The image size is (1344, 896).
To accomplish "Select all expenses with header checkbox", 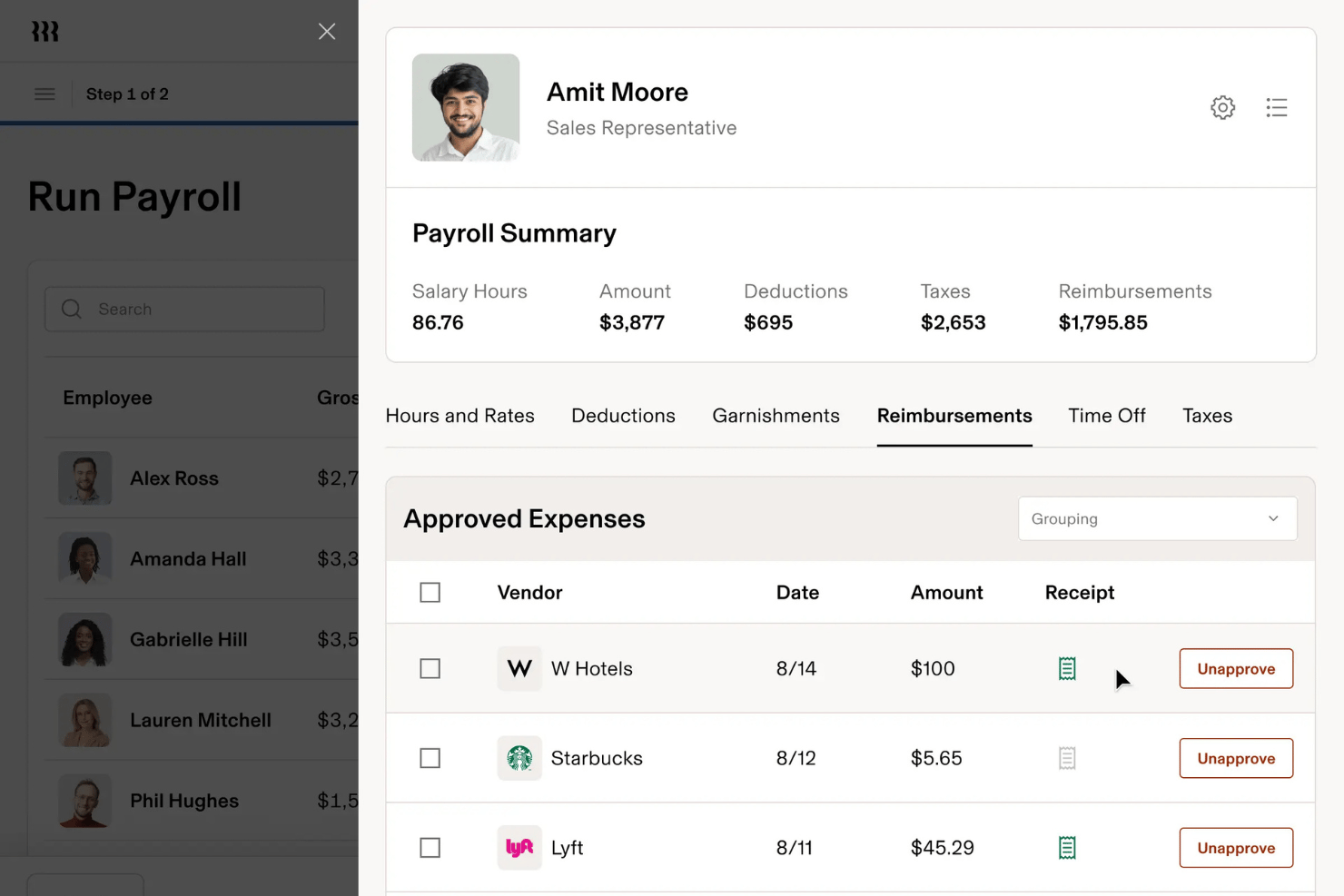I will (x=430, y=593).
